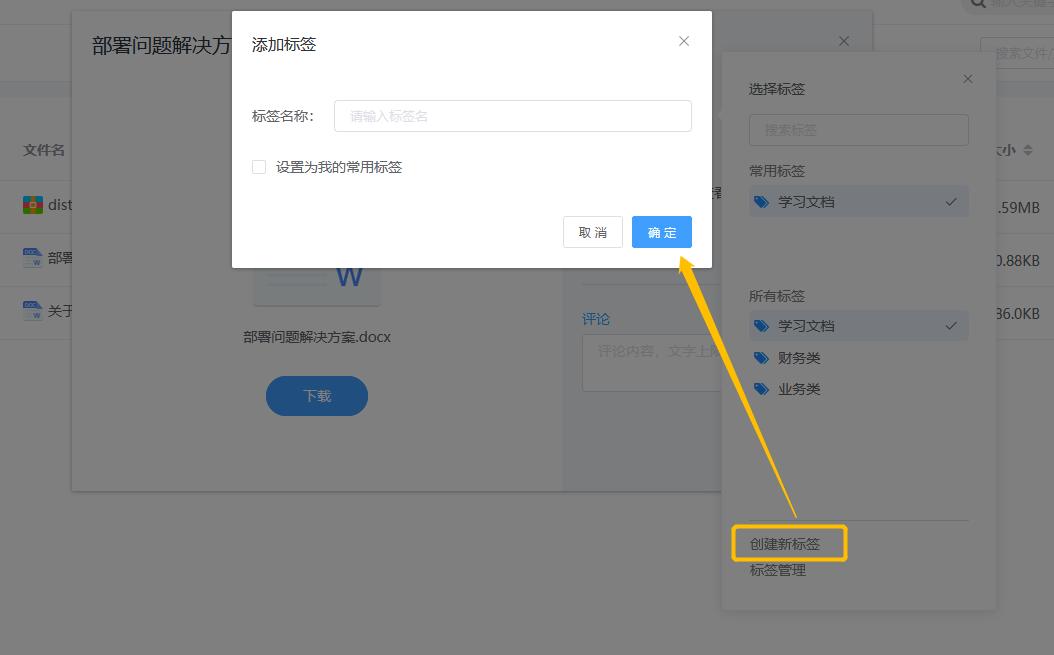Click the 部署 docx file icon
The width and height of the screenshot is (1054, 655).
(x=32, y=258)
